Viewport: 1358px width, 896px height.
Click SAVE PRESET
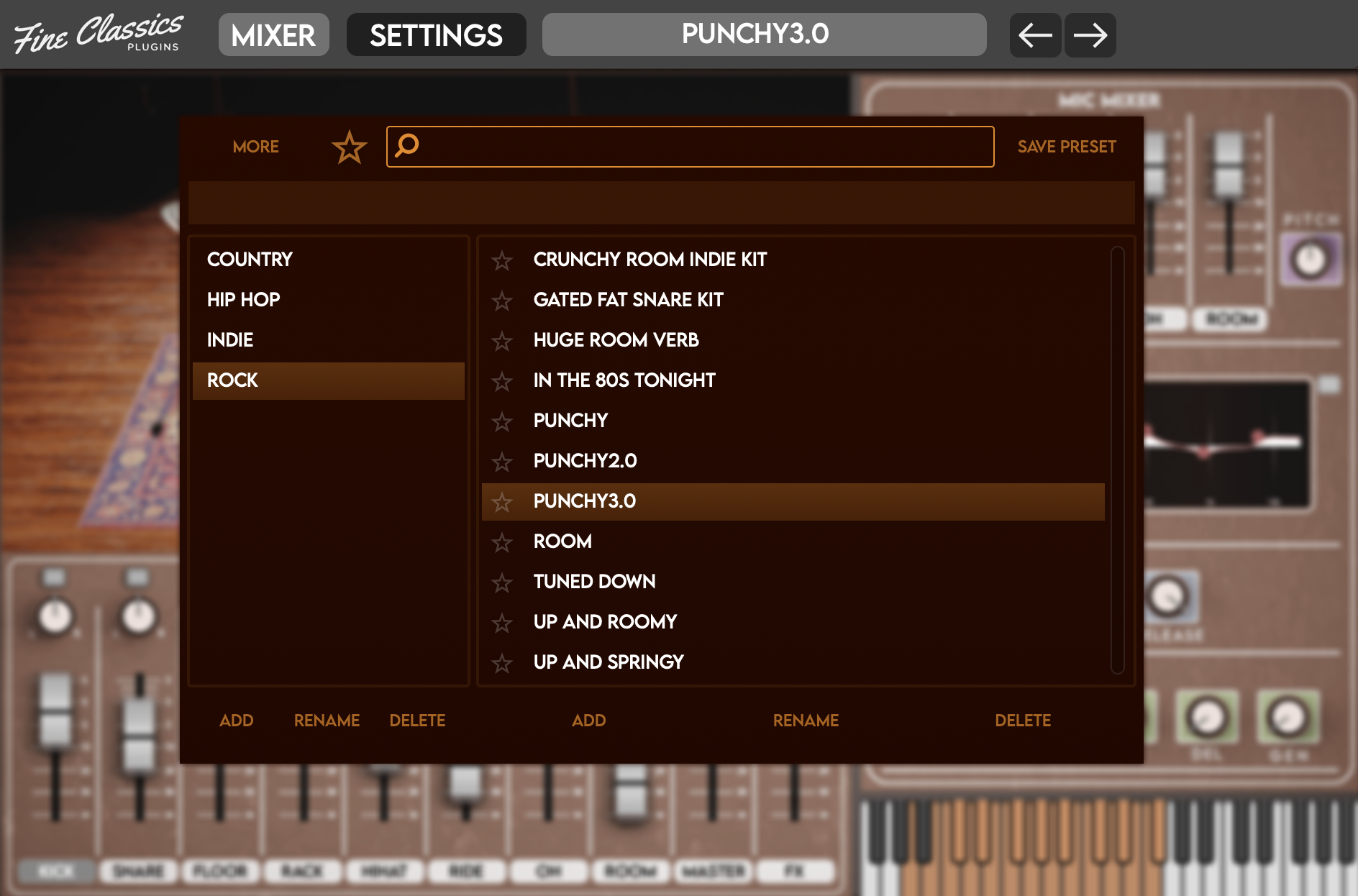[1066, 147]
